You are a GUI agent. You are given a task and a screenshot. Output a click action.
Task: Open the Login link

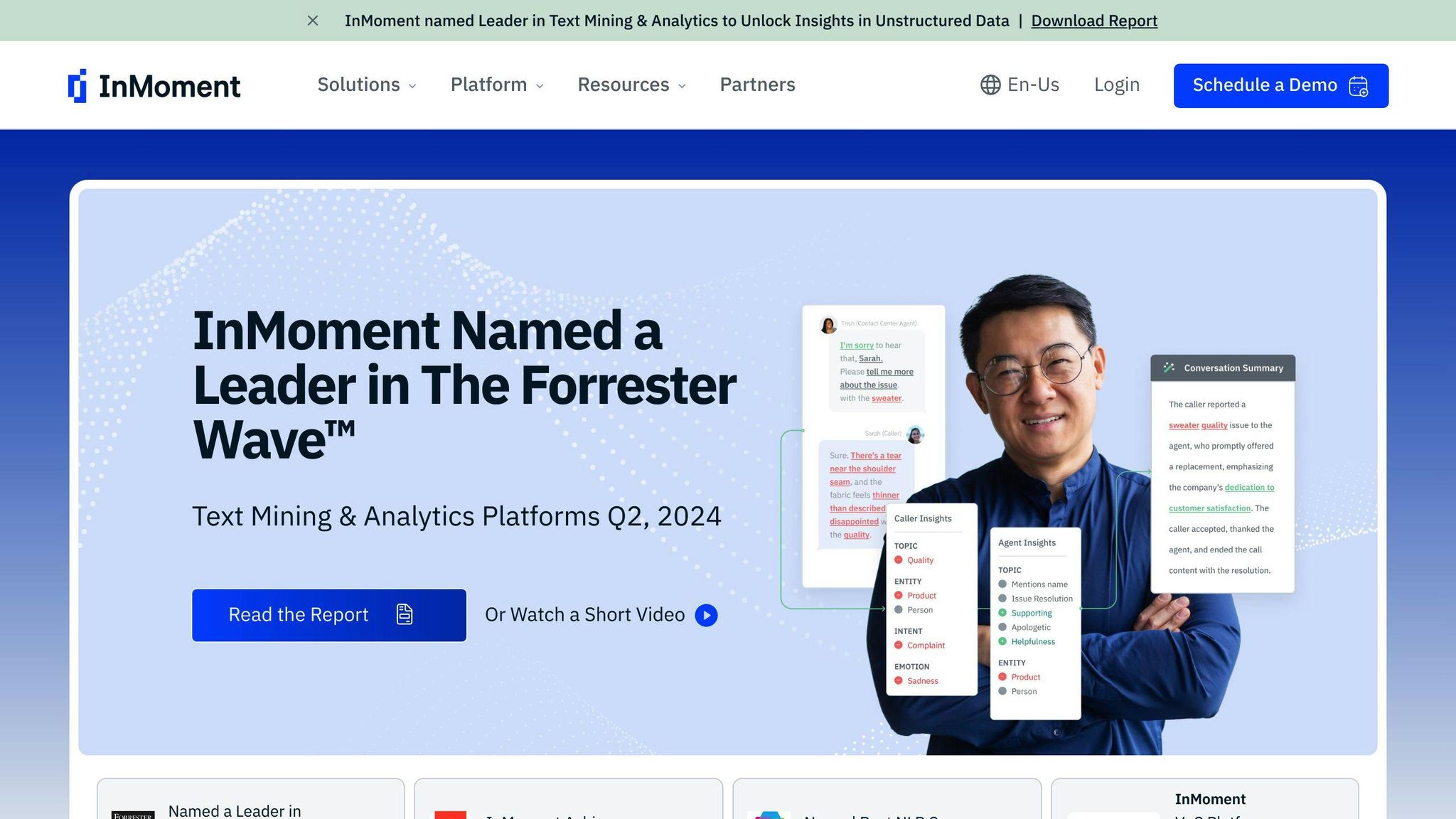click(x=1117, y=85)
